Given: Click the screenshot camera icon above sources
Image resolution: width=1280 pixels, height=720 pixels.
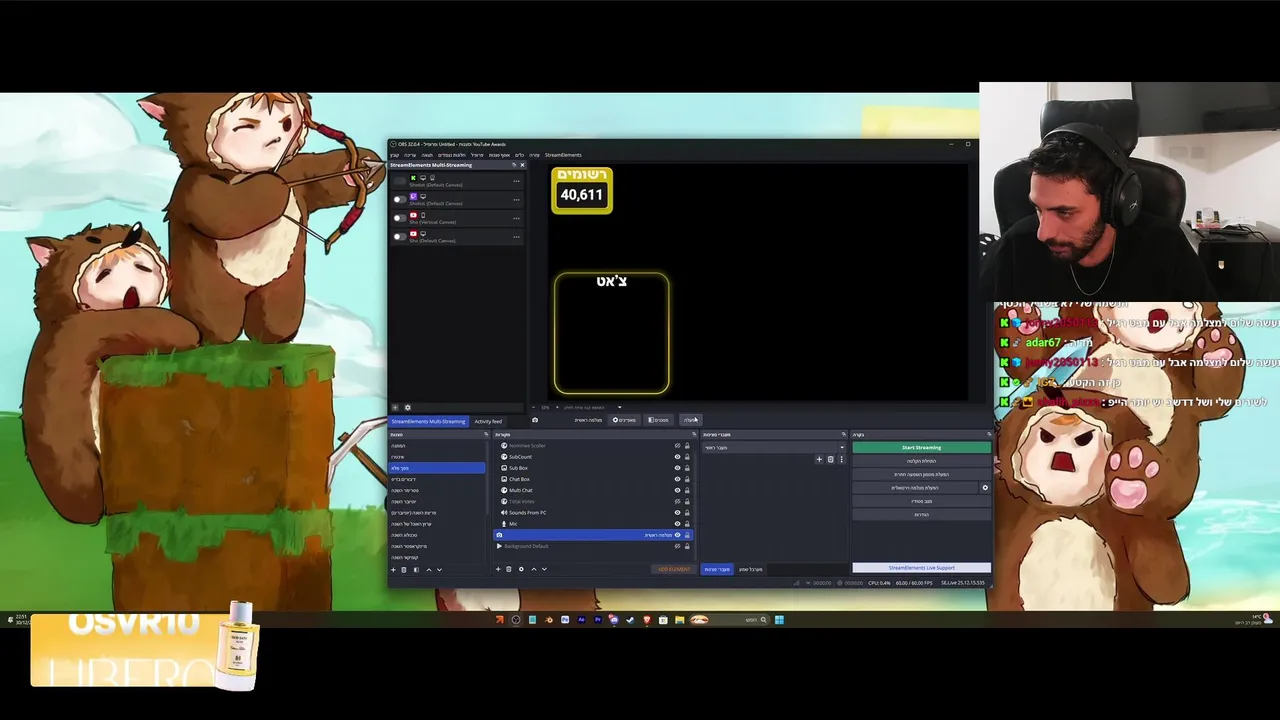Looking at the screenshot, I should [535, 420].
